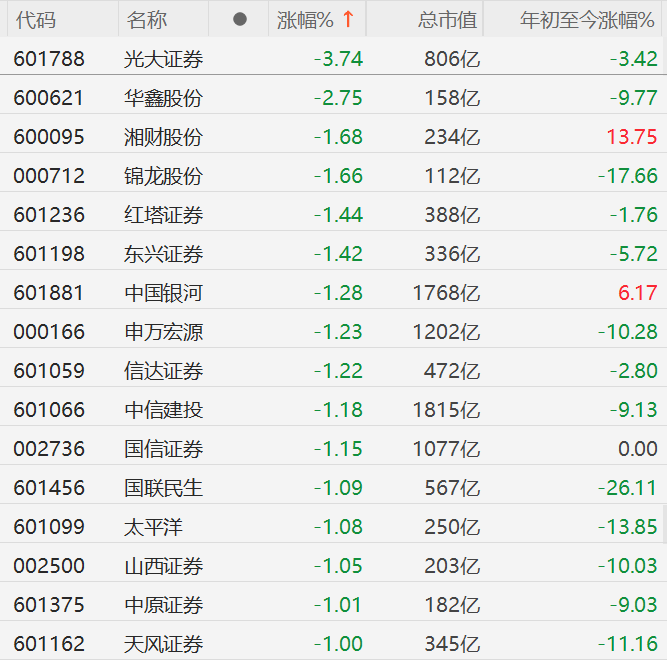Screen dimensions: 667x660
Task: Sort by 年初至今涨幅% column header
Action: 587,20
